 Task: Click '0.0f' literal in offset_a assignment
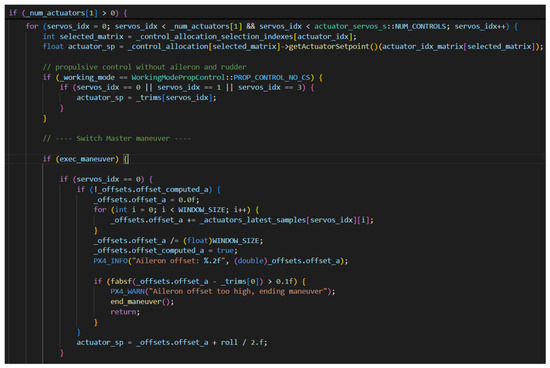click(187, 200)
